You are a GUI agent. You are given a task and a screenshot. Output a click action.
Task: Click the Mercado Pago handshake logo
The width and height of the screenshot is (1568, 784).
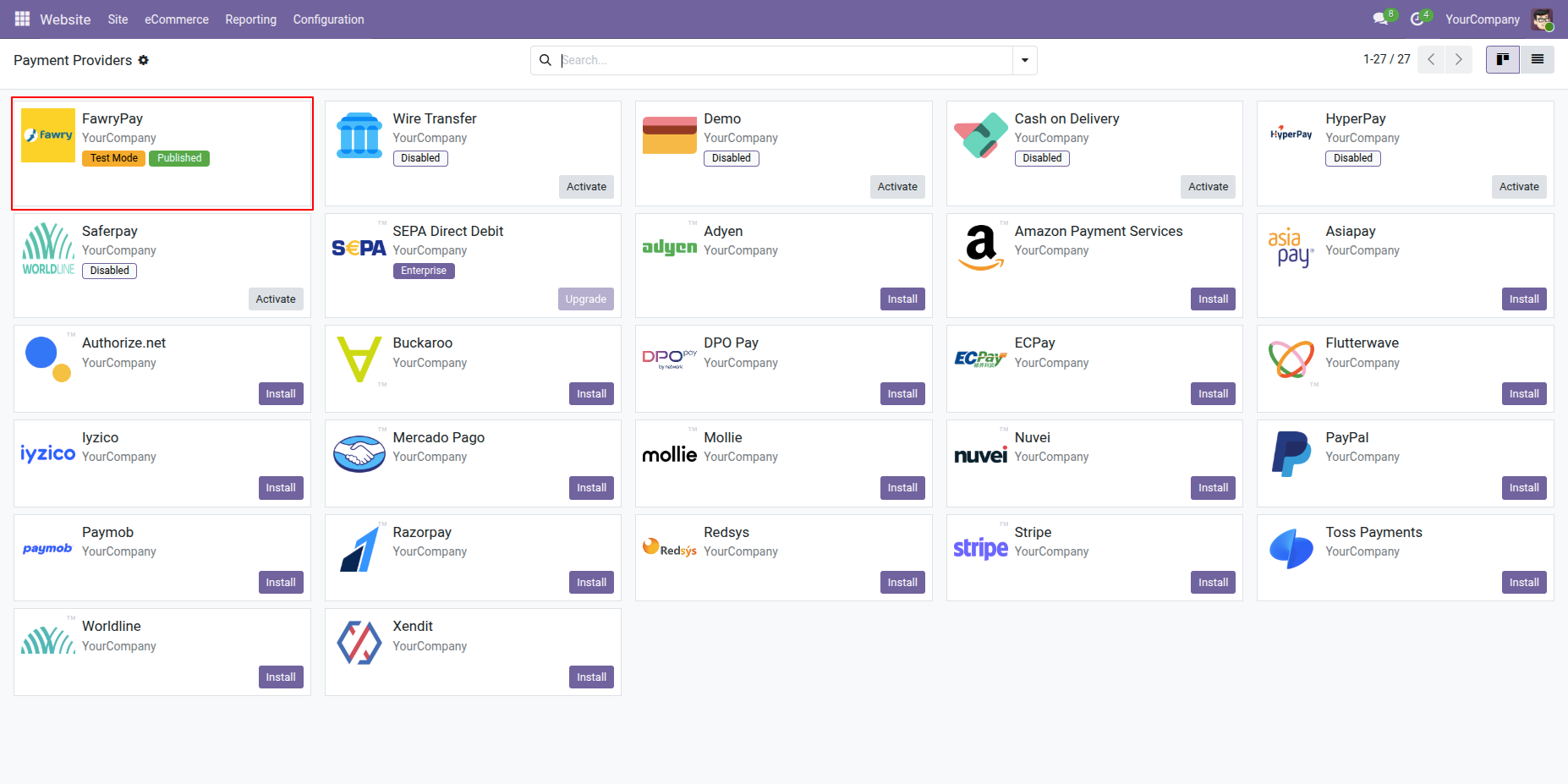coord(359,454)
